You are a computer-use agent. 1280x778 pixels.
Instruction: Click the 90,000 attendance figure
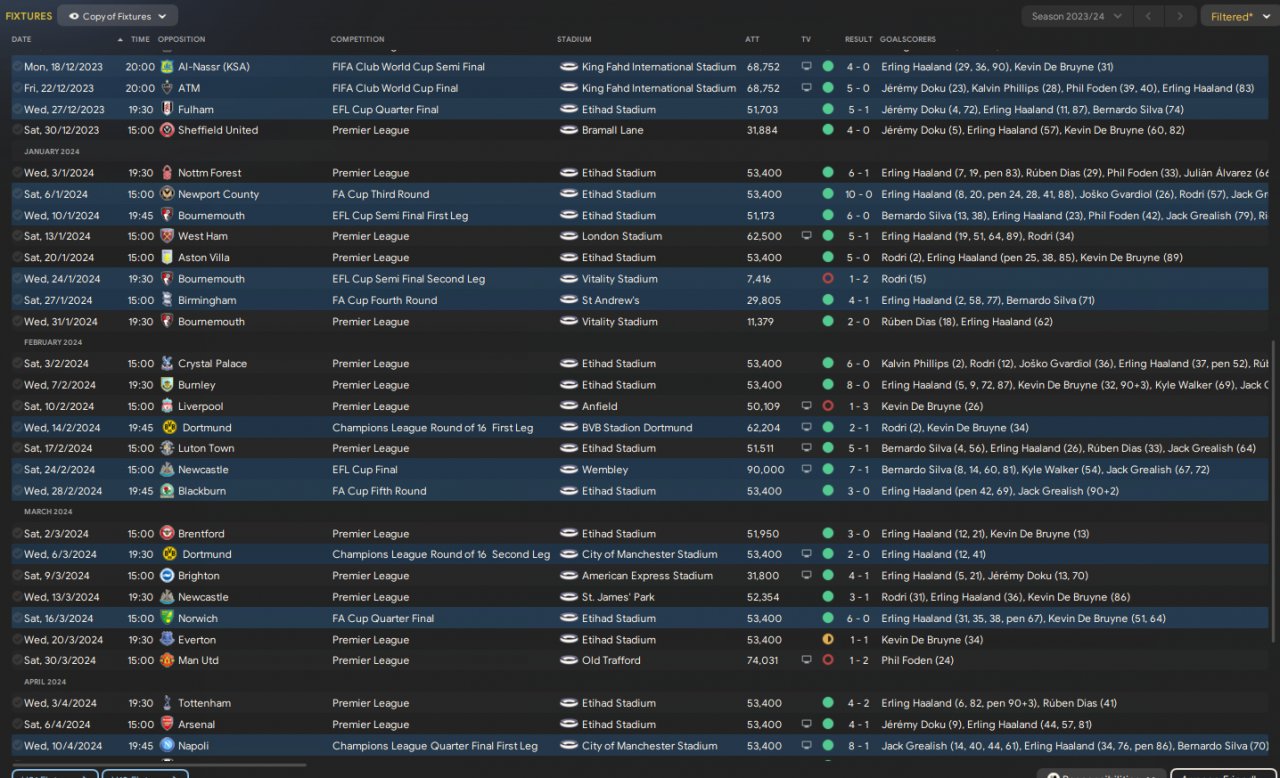765,470
